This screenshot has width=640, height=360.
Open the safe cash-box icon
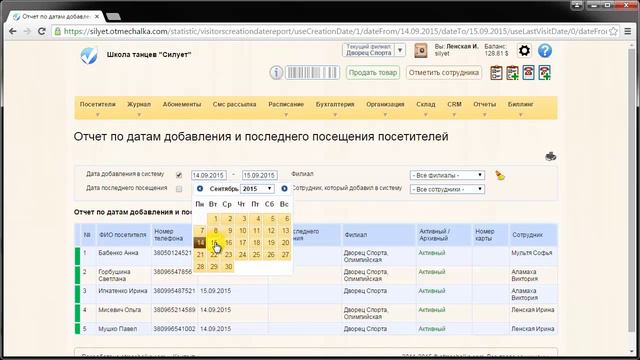420,50
